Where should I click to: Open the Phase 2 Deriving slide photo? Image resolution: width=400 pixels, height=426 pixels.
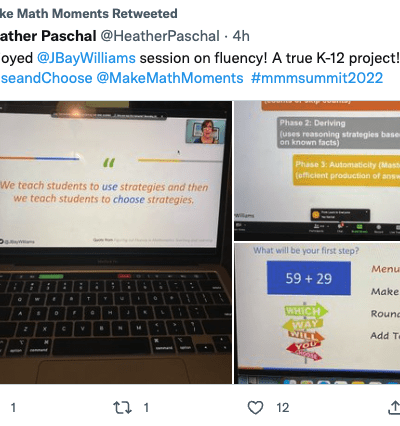pyautogui.click(x=317, y=170)
